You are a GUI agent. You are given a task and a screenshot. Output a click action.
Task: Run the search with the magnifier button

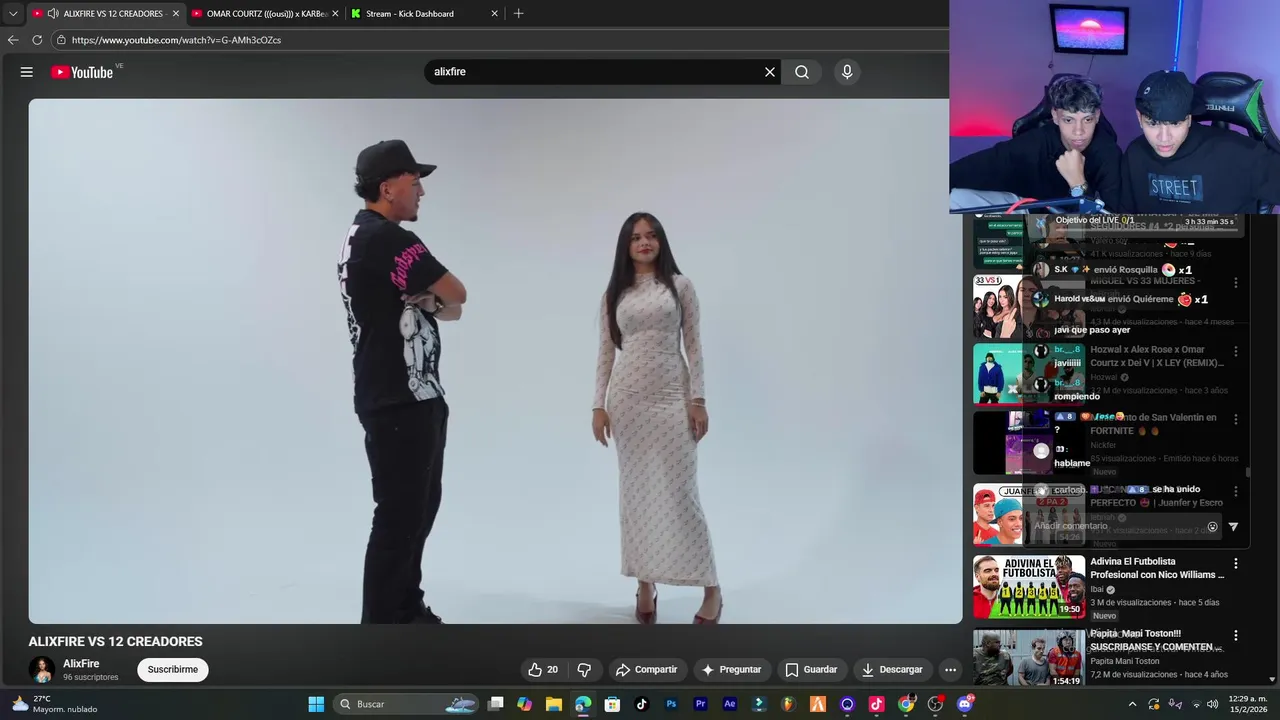802,72
